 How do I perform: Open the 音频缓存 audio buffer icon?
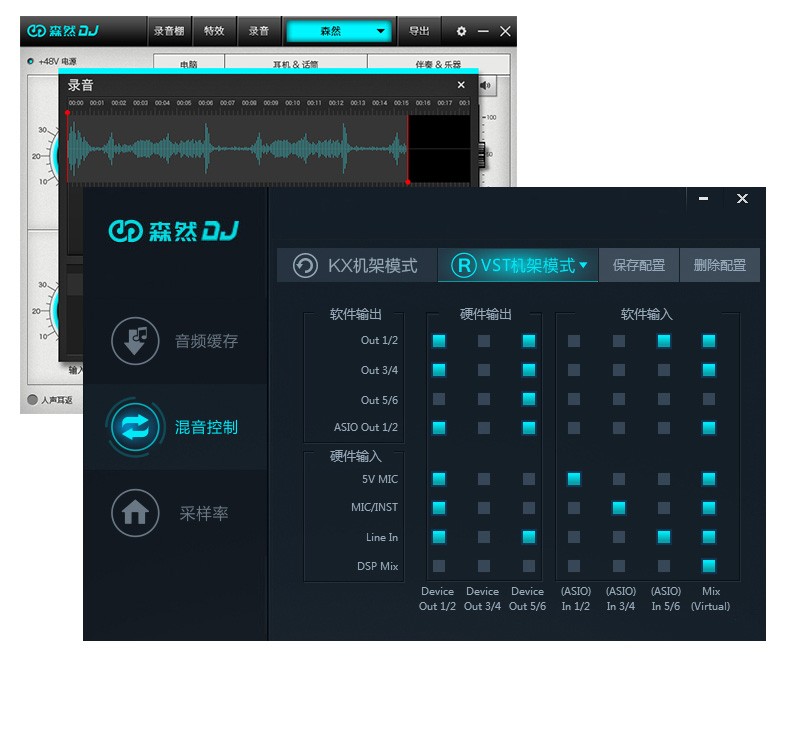pyautogui.click(x=135, y=341)
